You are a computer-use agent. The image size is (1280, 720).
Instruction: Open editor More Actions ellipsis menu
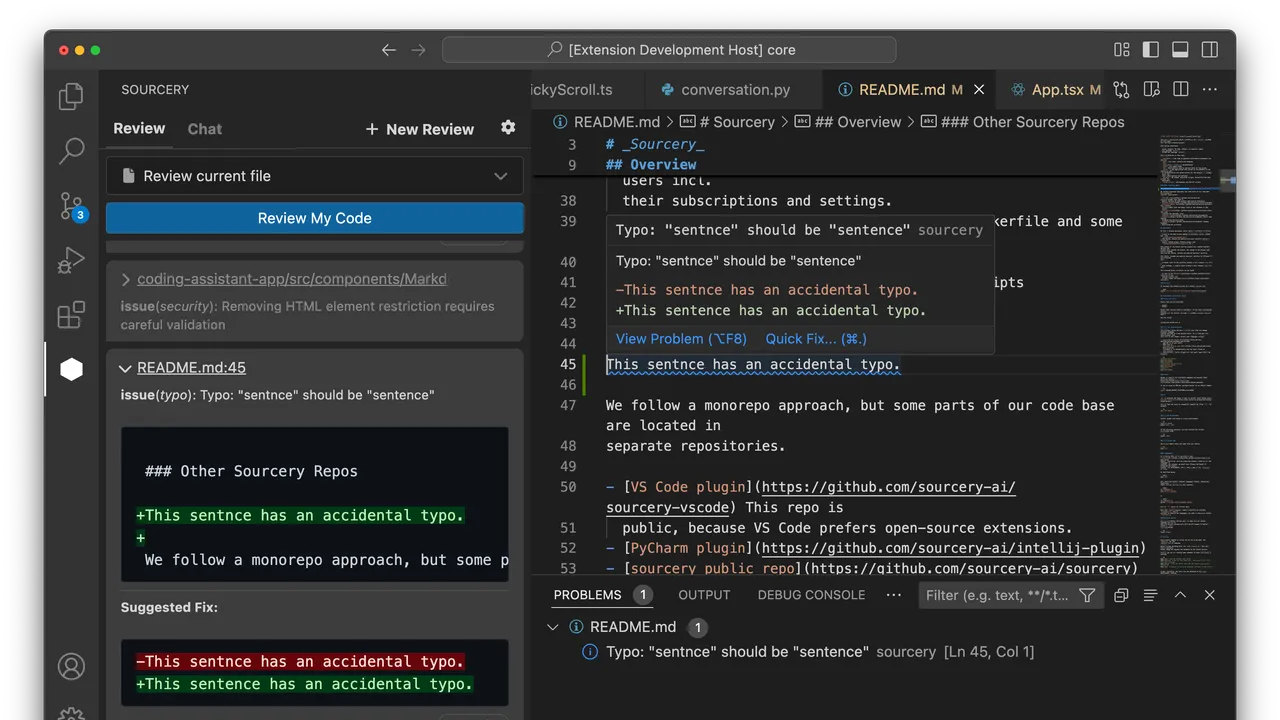1211,89
